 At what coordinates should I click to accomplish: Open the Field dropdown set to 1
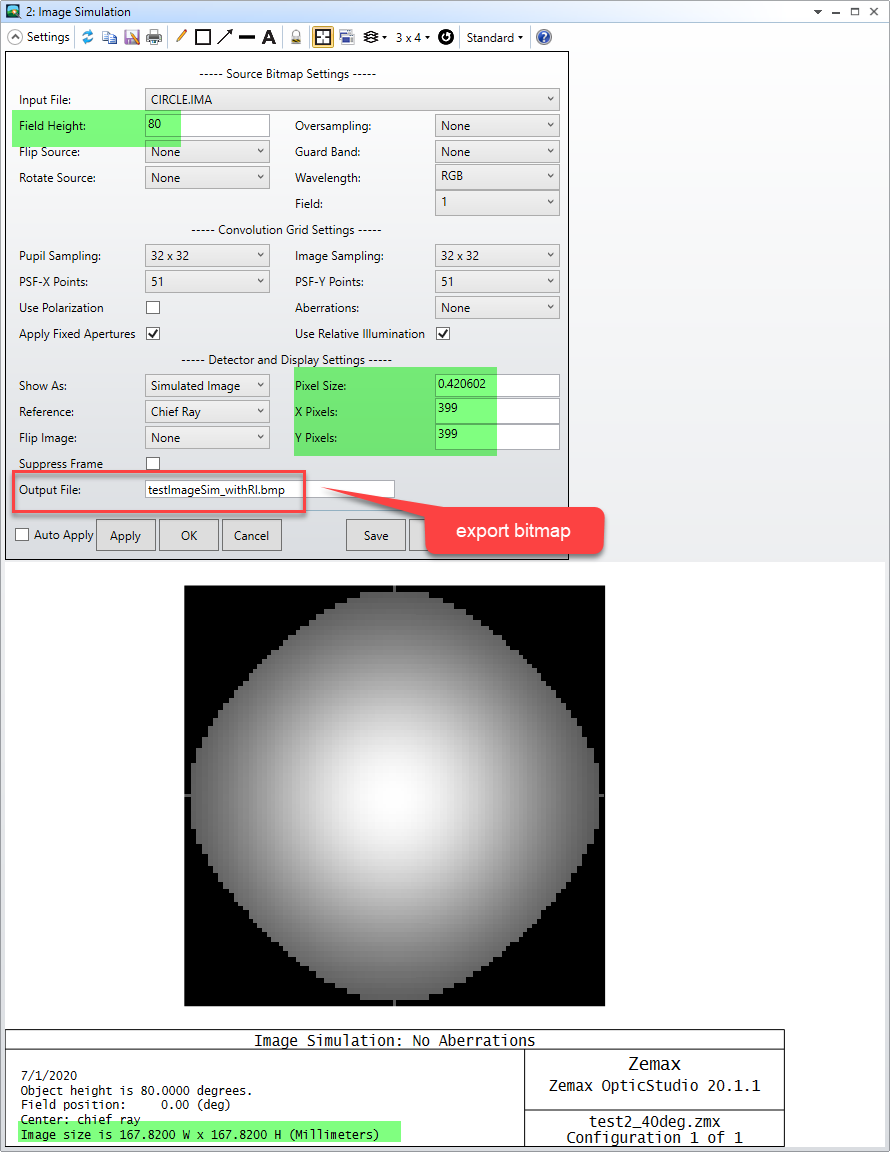pyautogui.click(x=497, y=202)
